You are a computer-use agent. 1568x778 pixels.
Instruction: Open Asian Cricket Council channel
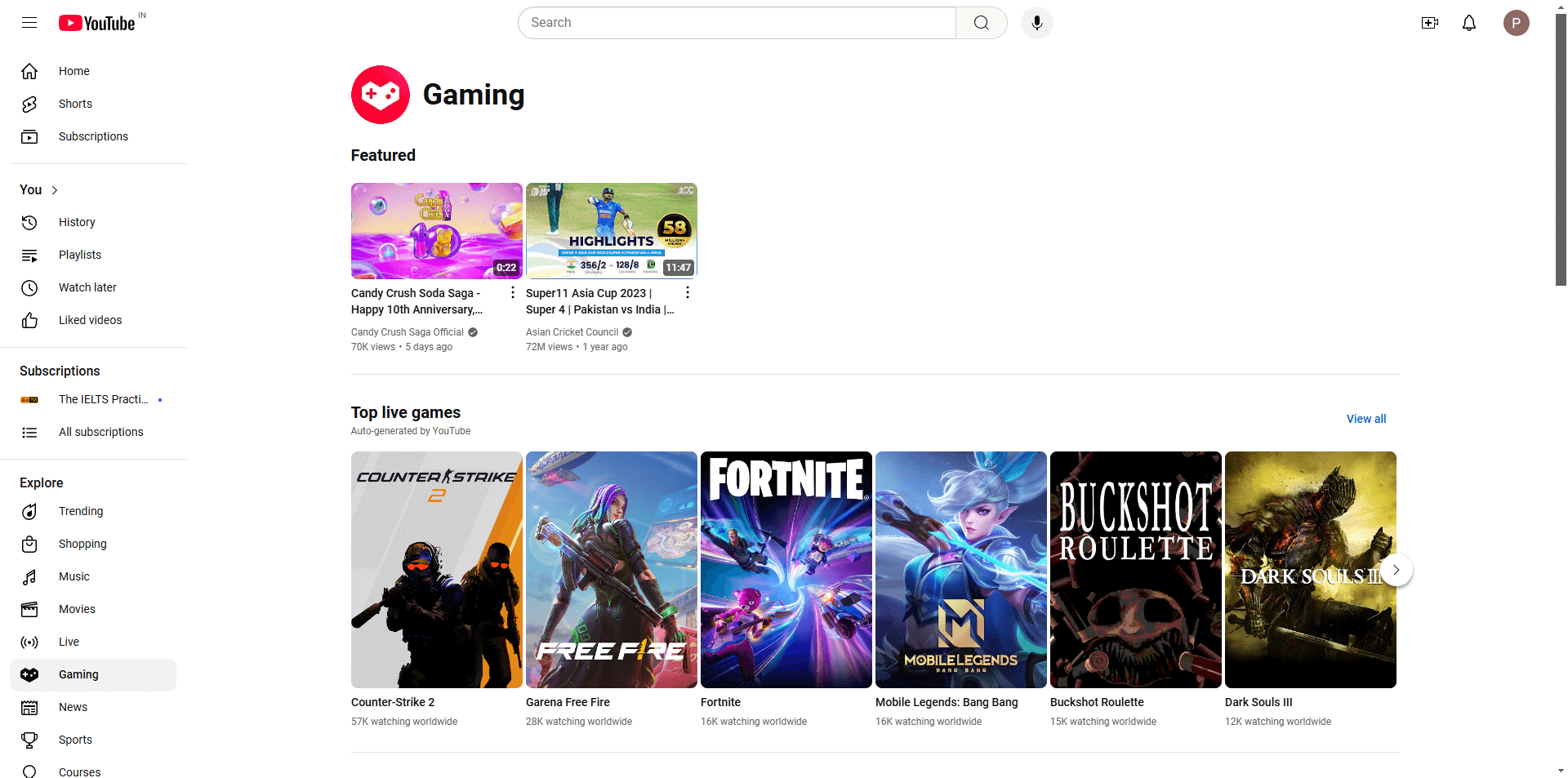point(572,332)
